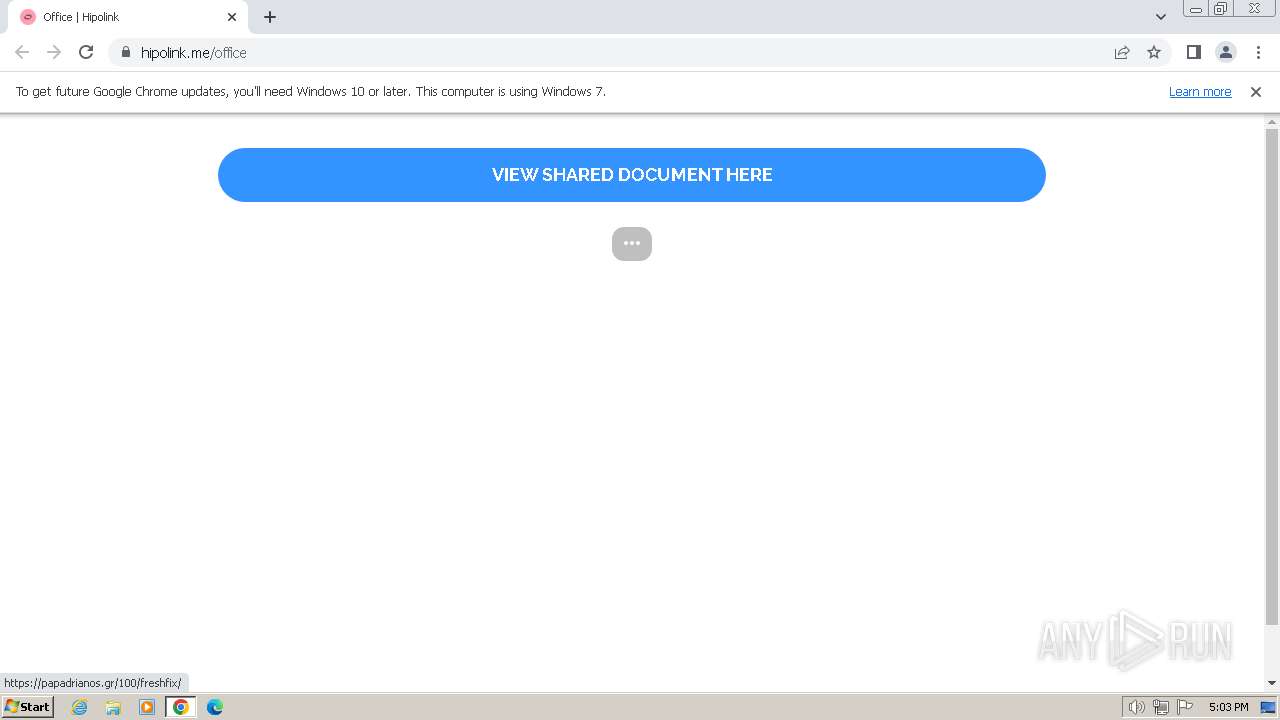The image size is (1280, 720).
Task: Bookmark this page with the star
Action: 1154,52
